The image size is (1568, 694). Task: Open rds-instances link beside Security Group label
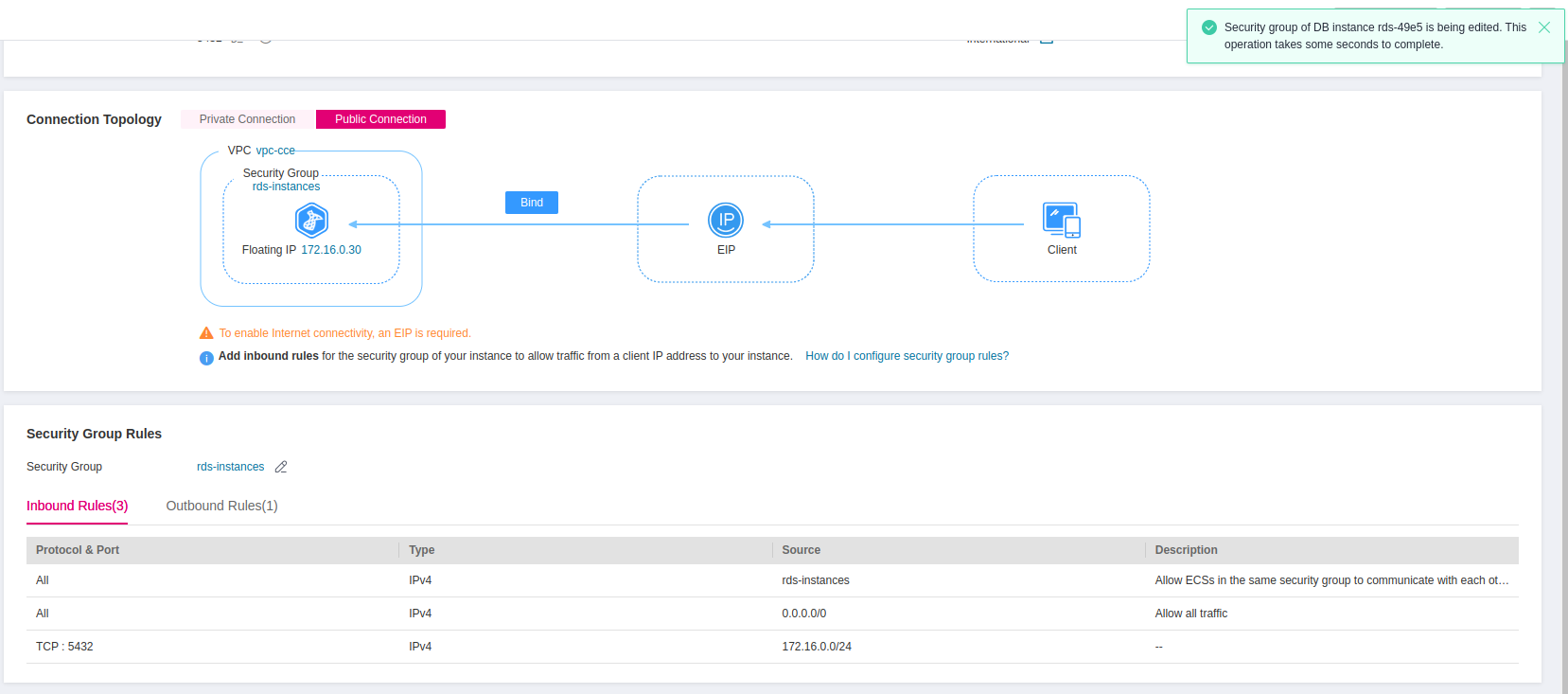coord(230,467)
